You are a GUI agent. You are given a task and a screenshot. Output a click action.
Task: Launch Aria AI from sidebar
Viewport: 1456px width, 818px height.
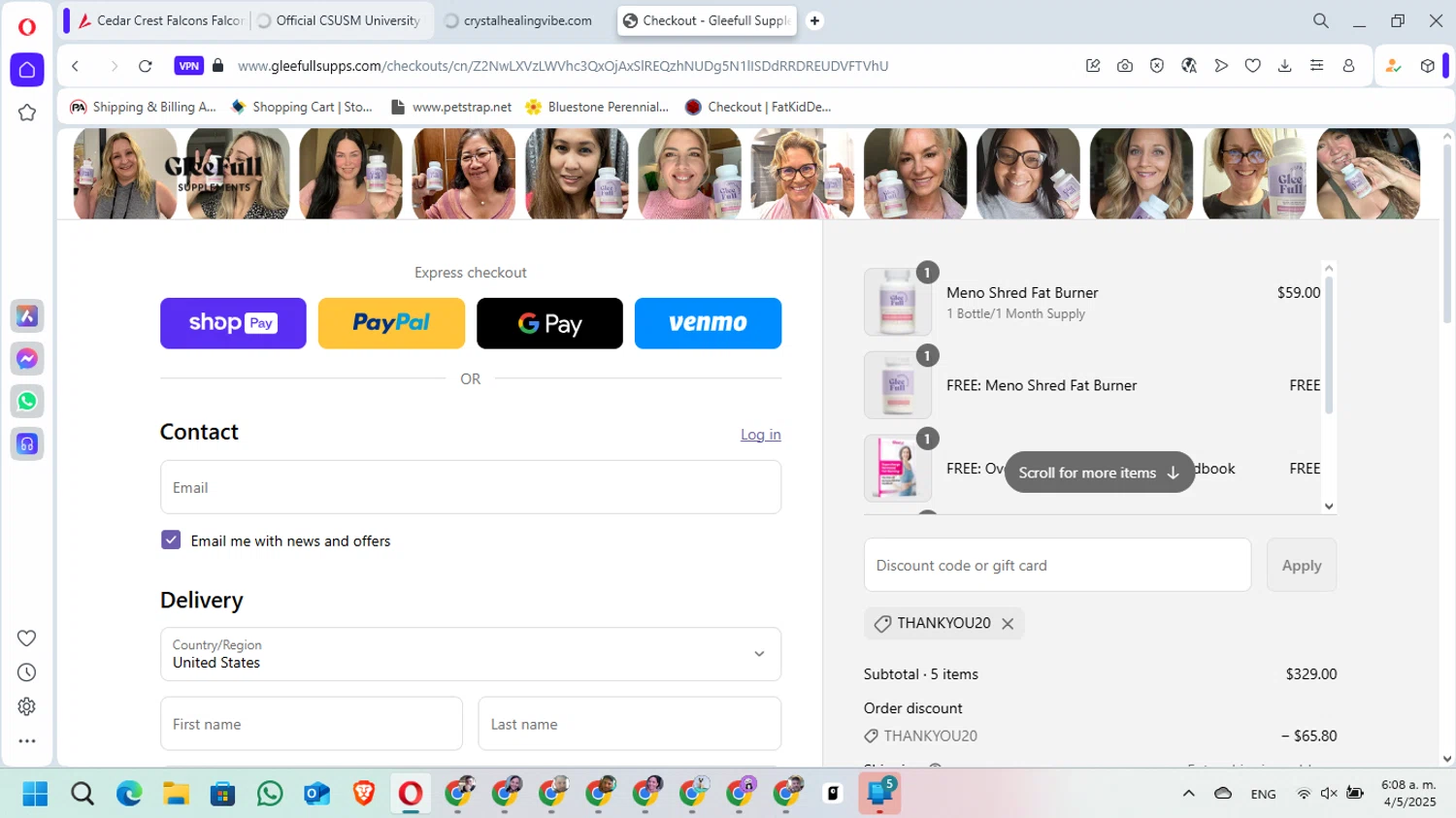[27, 315]
